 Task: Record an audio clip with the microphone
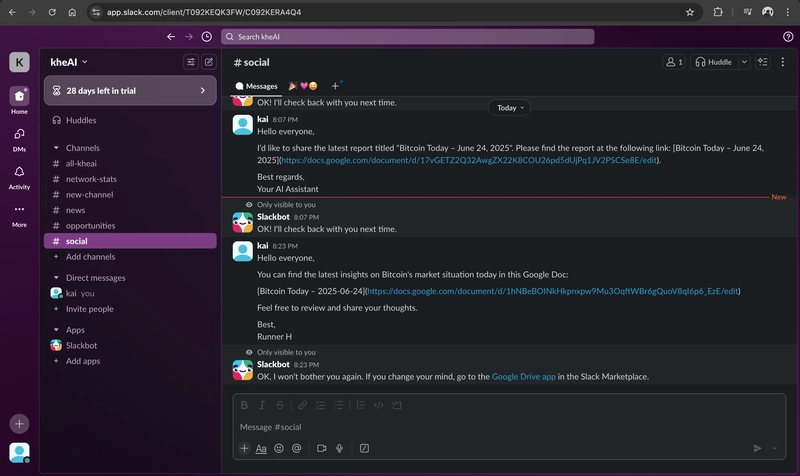[x=339, y=448]
